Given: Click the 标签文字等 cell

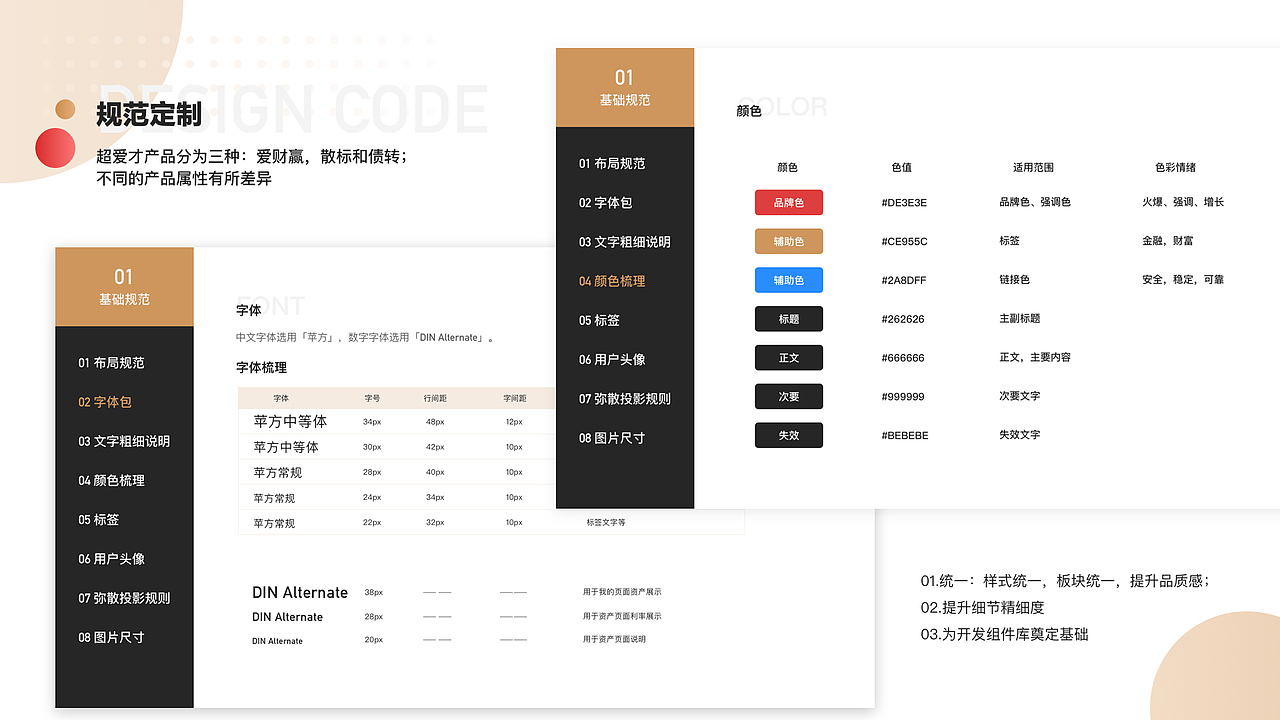Looking at the screenshot, I should pyautogui.click(x=606, y=523).
